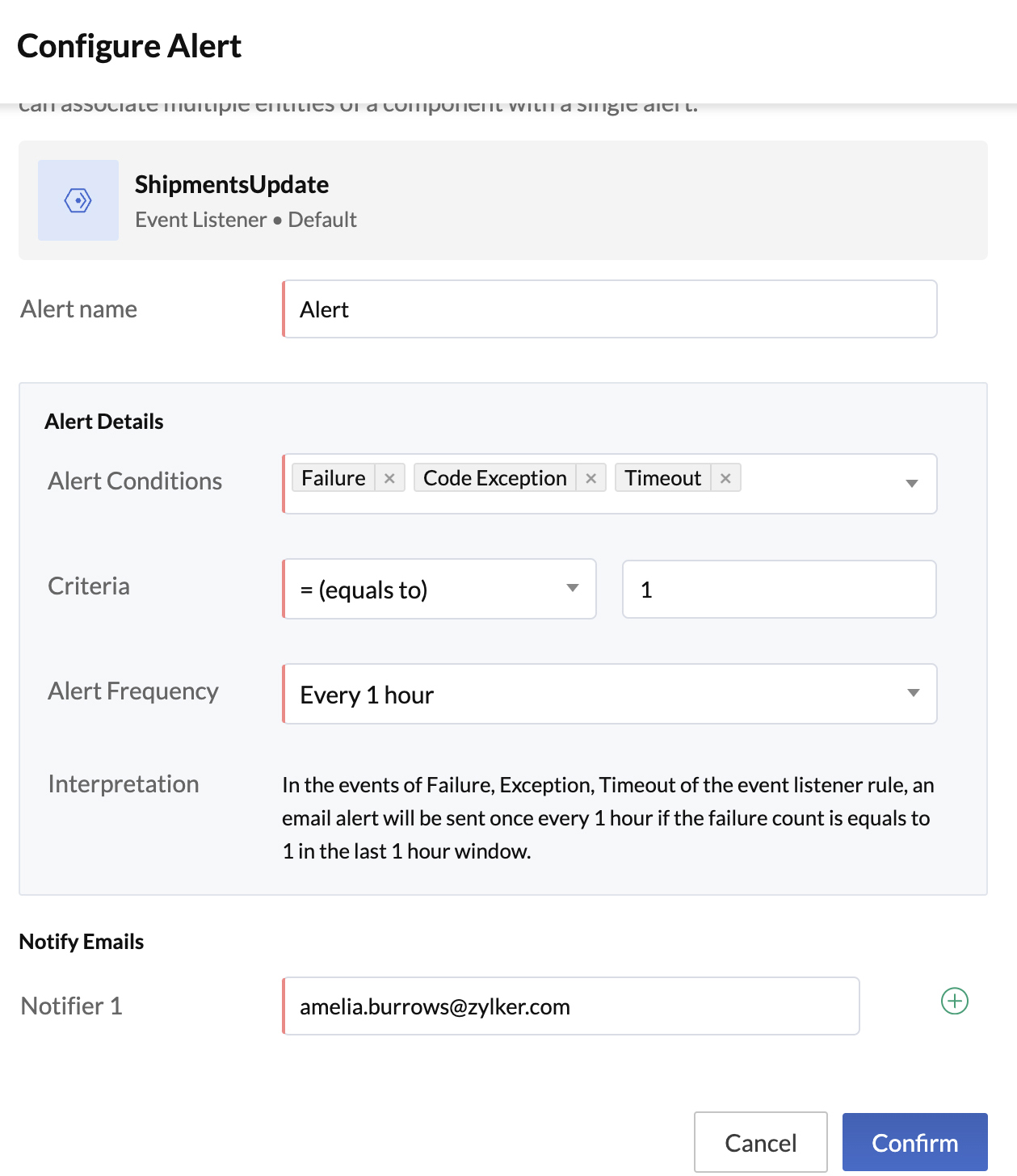This screenshot has height=1176, width=1017.
Task: Expand the Alert Frequency dropdown
Action: coord(912,693)
